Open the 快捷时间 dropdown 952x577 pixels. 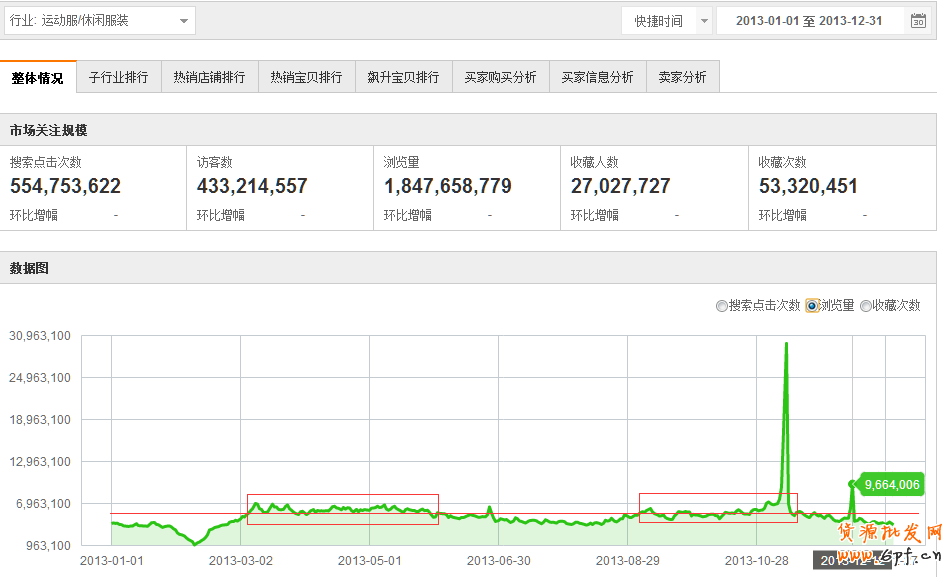pos(666,21)
